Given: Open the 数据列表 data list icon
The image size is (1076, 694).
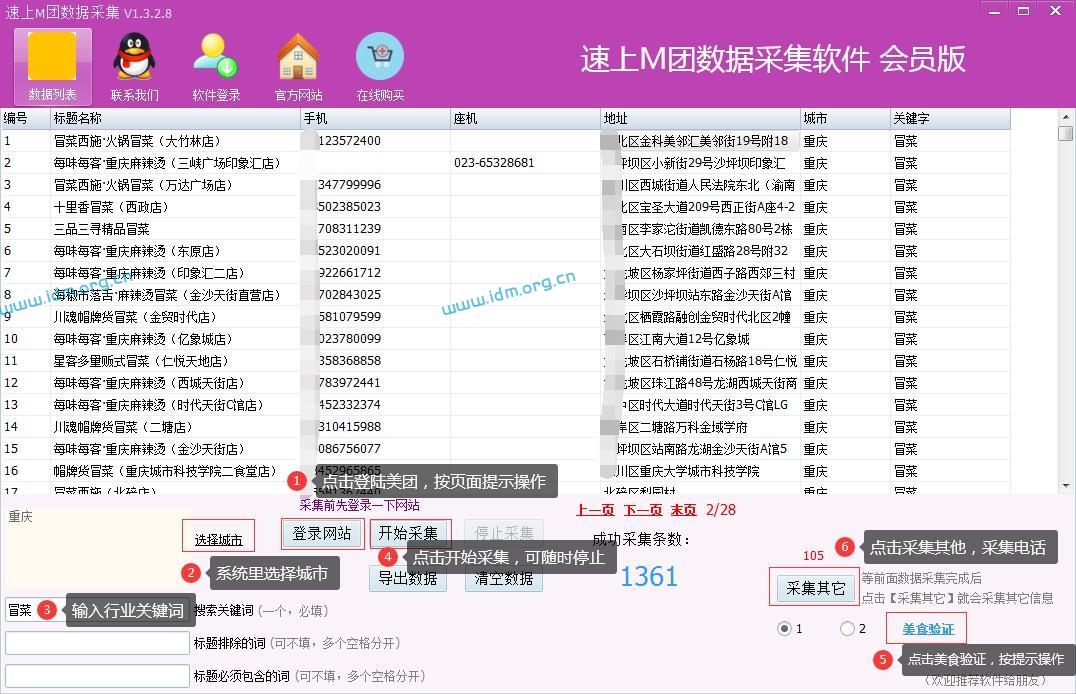Looking at the screenshot, I should click(x=52, y=67).
